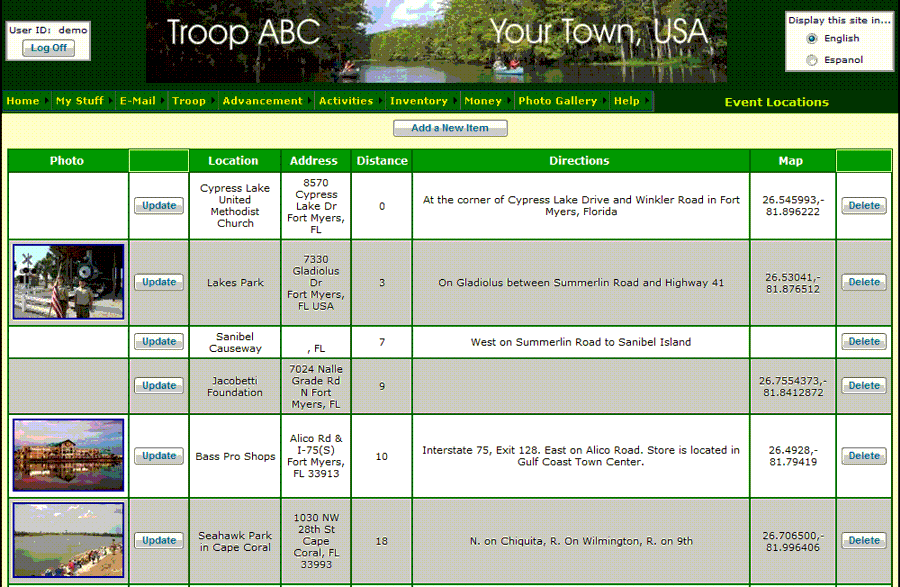Screen dimensions: 900x587
Task: Click directions On Gladiolus between Summerlin Road
Action: coord(581,282)
